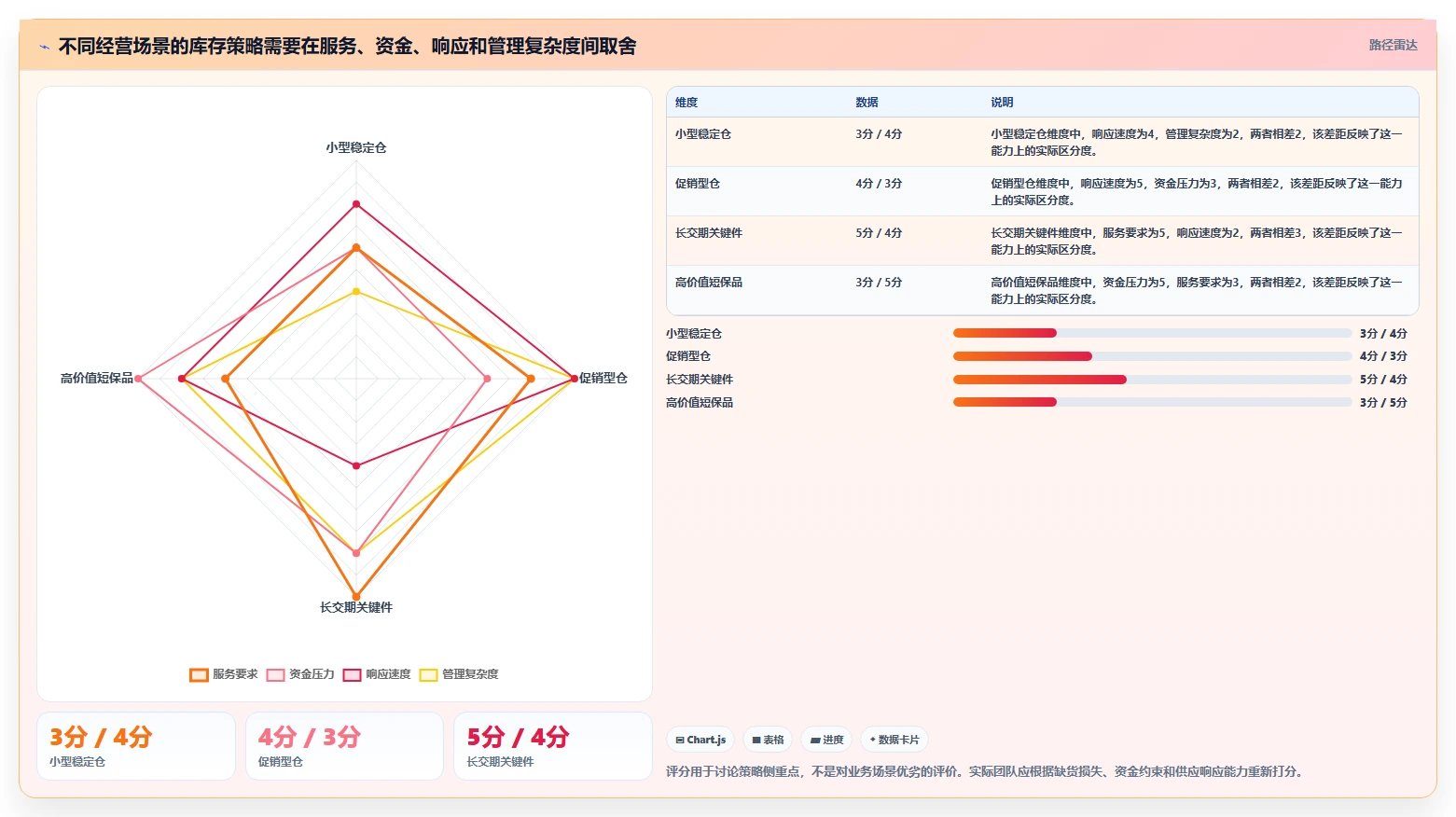The height and width of the screenshot is (817, 1456).
Task: Click the 高价值短保品 progress bar
Action: 1152,402
